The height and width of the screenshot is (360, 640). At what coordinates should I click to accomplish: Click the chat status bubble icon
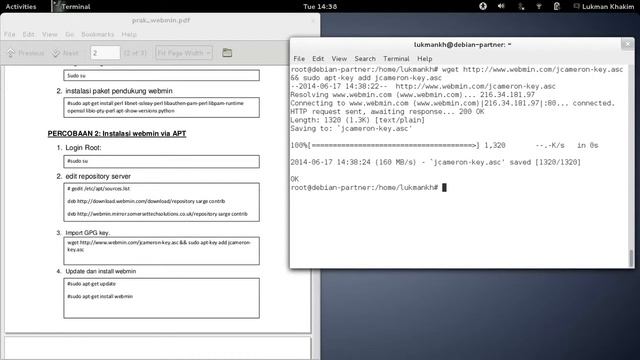pos(576,6)
